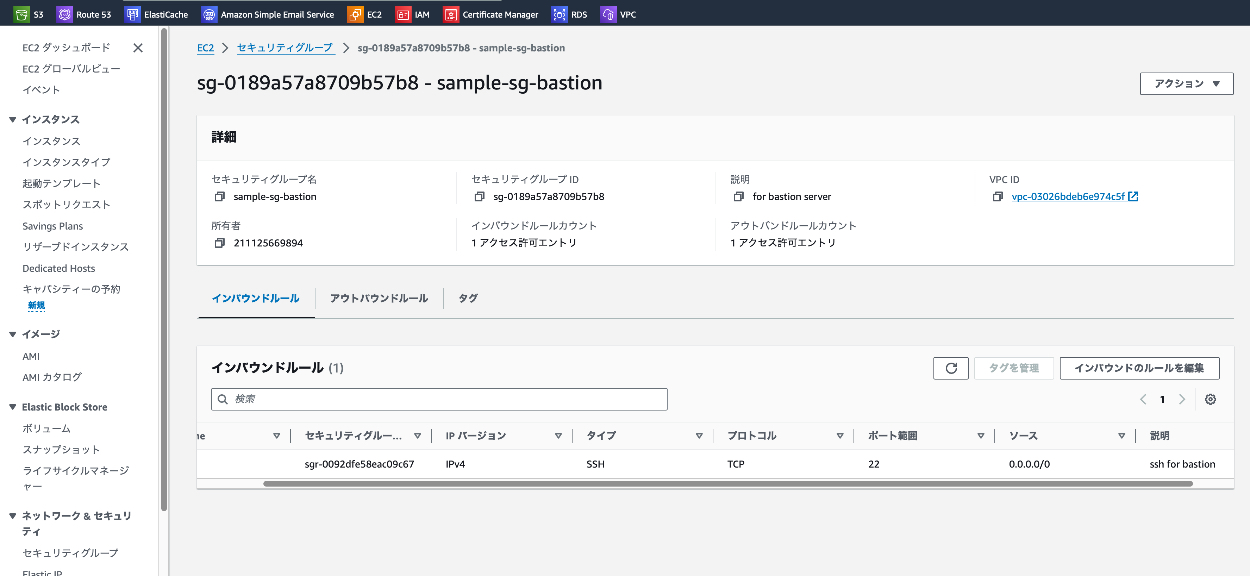Open the アクション dropdown menu

click(1186, 84)
